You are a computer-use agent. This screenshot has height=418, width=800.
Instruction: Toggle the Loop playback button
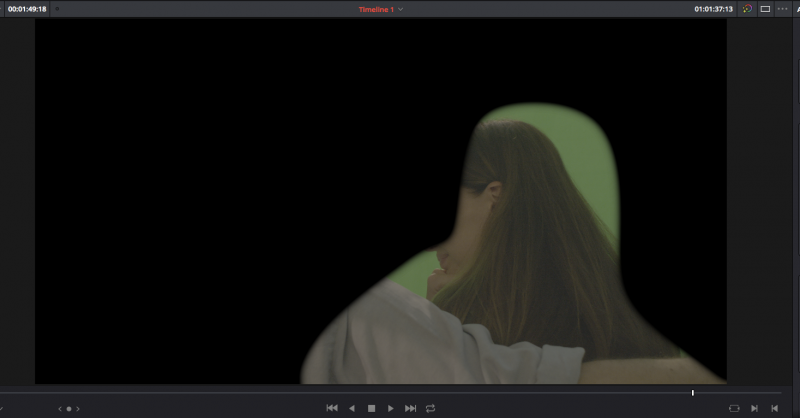[431, 408]
